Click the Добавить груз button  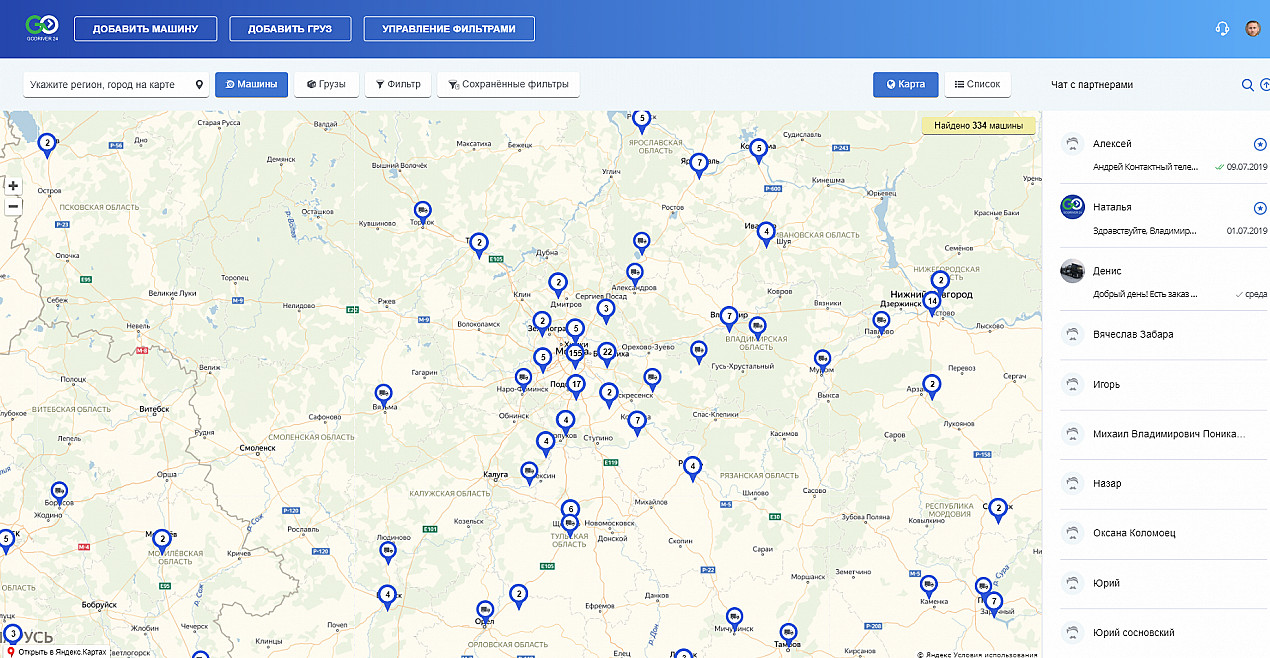(x=290, y=29)
